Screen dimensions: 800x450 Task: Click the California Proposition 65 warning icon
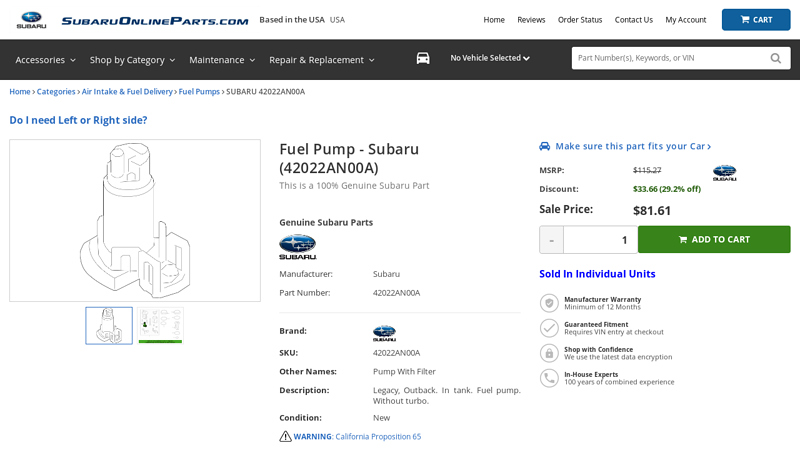(x=285, y=437)
